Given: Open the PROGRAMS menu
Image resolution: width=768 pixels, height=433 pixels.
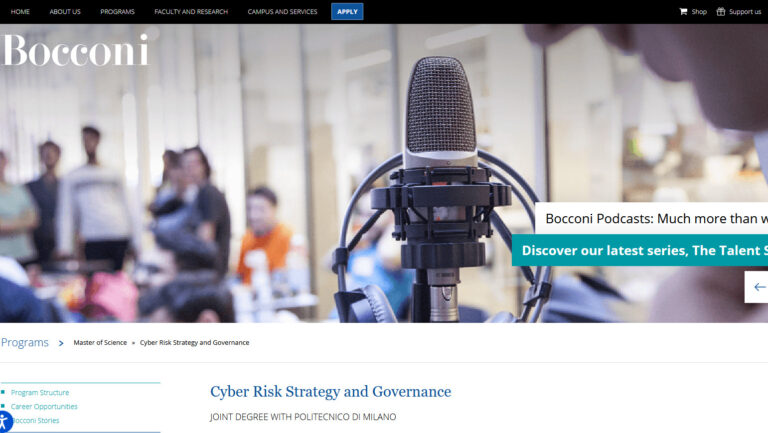Looking at the screenshot, I should coord(117,12).
